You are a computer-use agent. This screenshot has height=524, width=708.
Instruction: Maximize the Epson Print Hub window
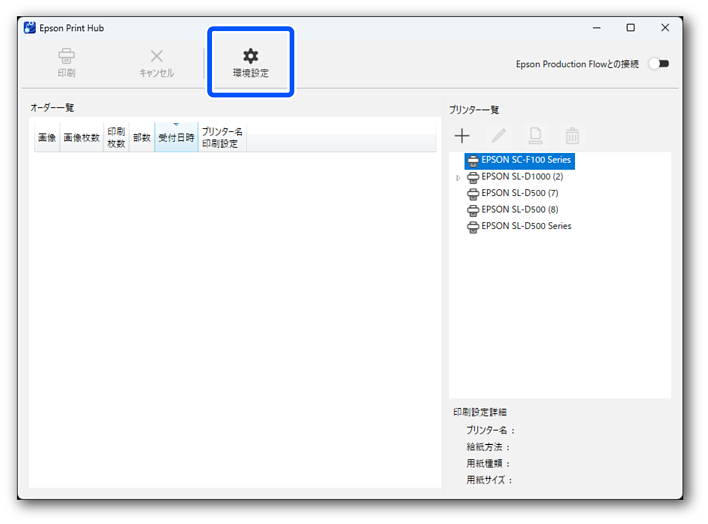(630, 28)
